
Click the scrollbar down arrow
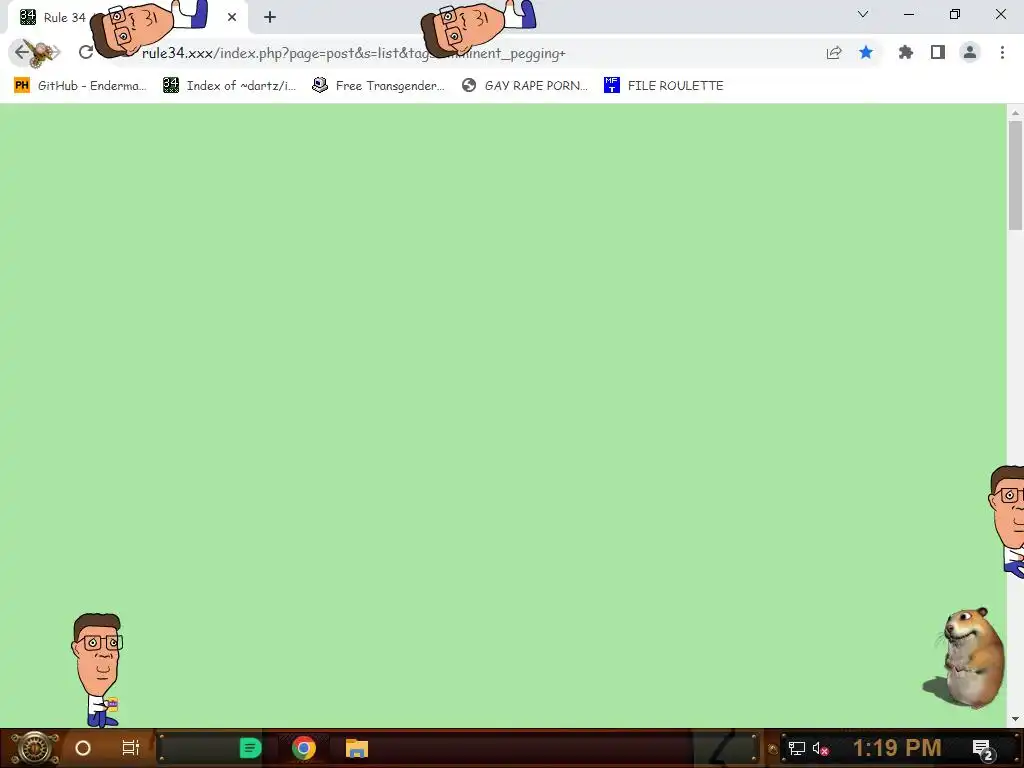(1015, 719)
